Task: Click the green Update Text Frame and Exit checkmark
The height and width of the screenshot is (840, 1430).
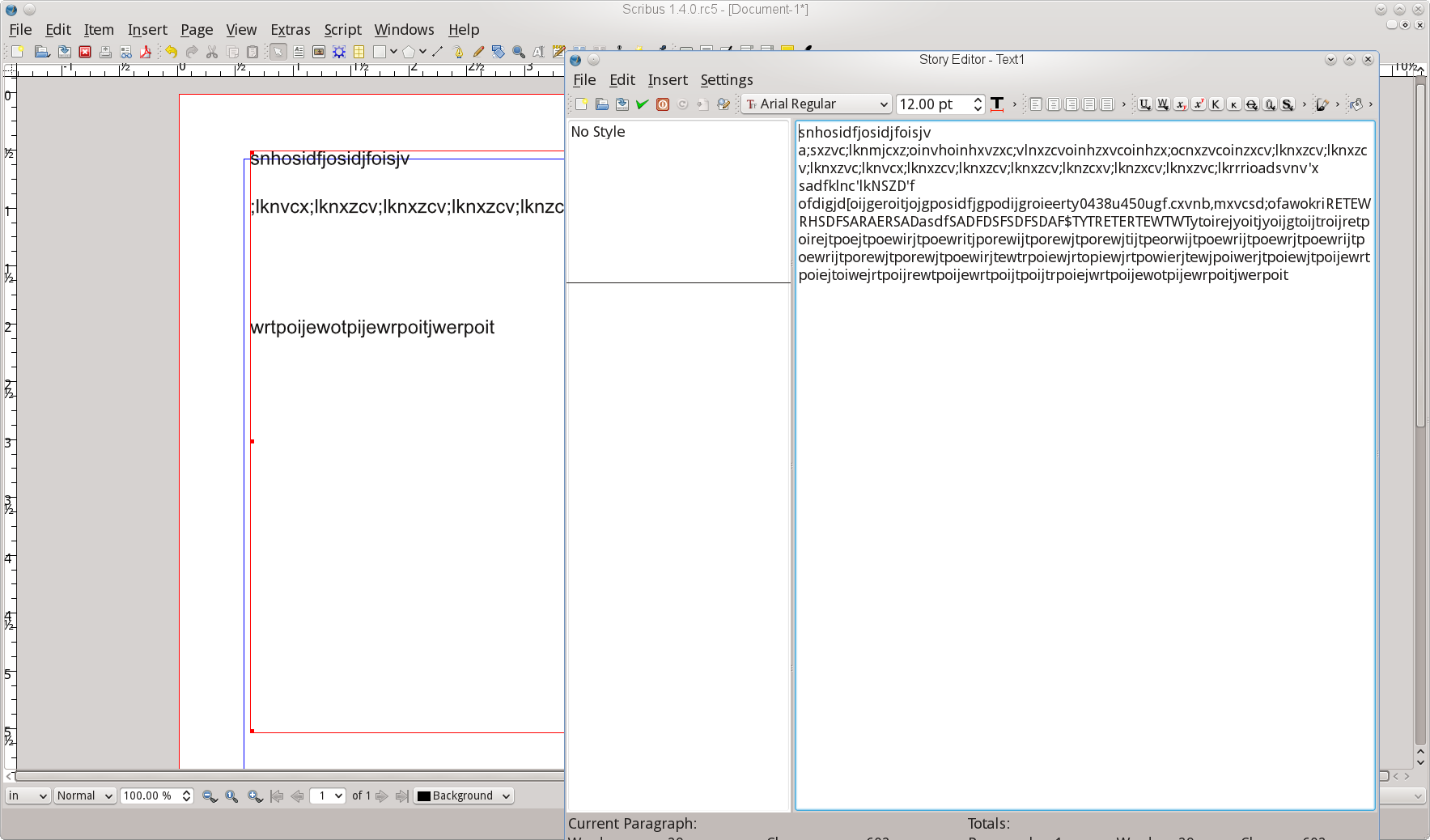Action: click(642, 104)
